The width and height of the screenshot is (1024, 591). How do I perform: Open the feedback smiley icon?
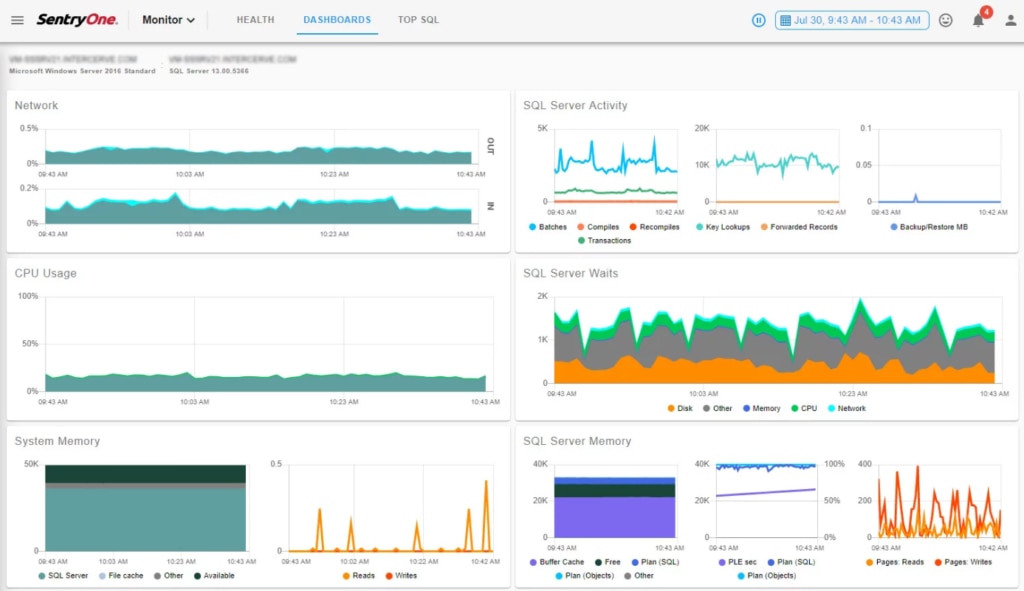click(x=946, y=20)
